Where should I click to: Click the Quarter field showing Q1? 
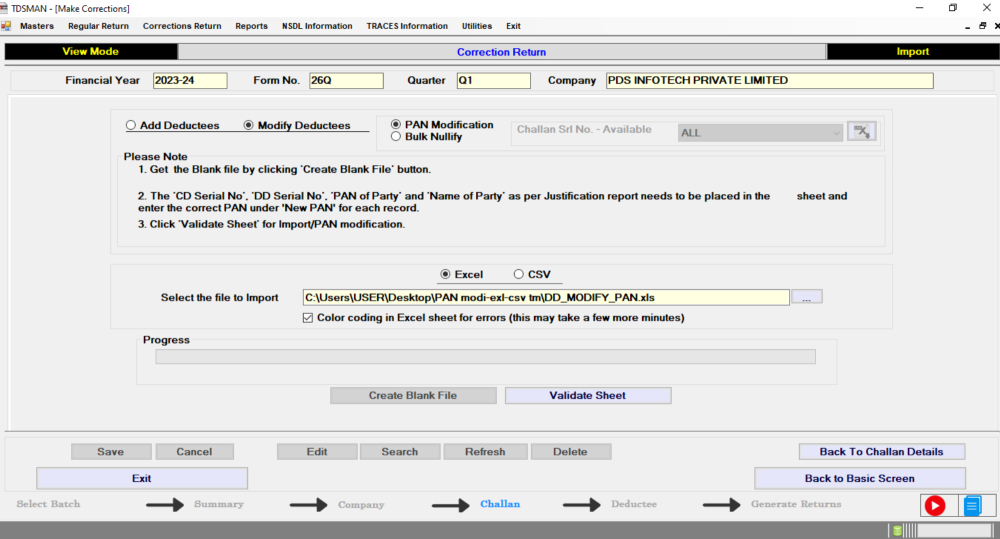494,80
